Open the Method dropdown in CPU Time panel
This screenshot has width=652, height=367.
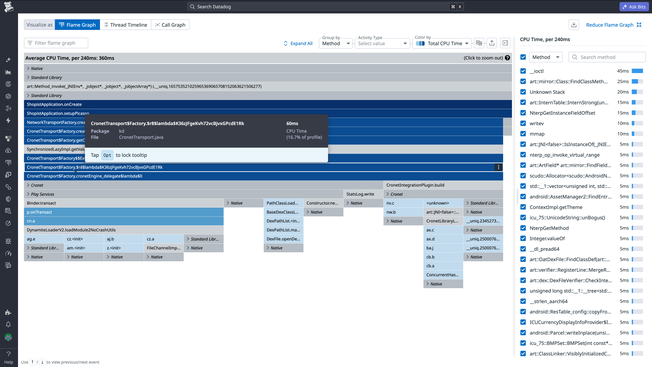[546, 57]
